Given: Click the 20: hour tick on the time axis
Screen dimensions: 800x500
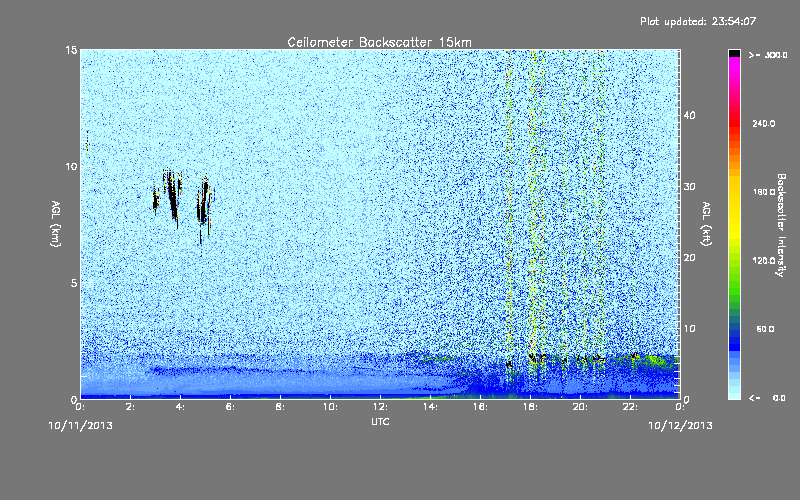Looking at the screenshot, I should click(580, 407).
